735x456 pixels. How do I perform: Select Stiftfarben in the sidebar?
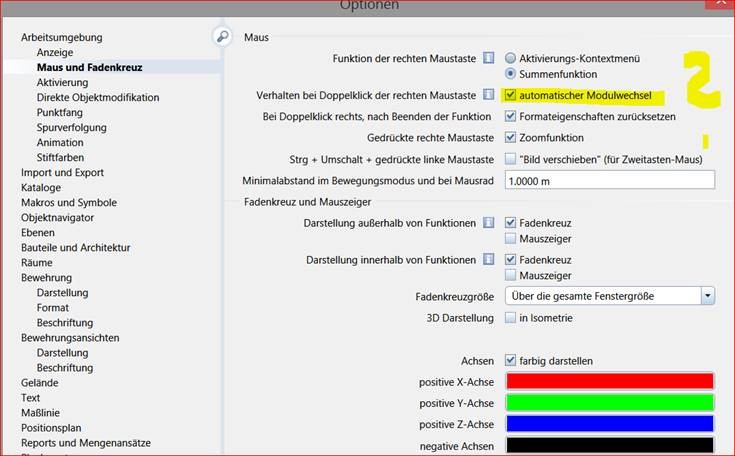pos(61,157)
